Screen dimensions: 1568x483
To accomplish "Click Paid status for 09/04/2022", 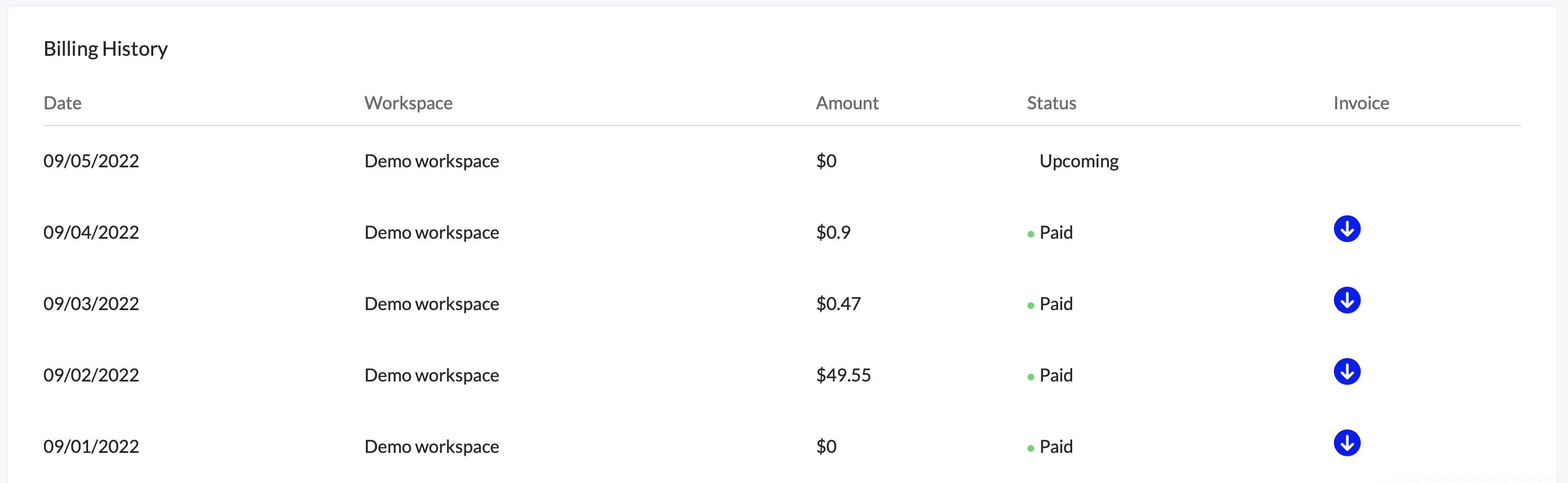I will tap(1055, 232).
